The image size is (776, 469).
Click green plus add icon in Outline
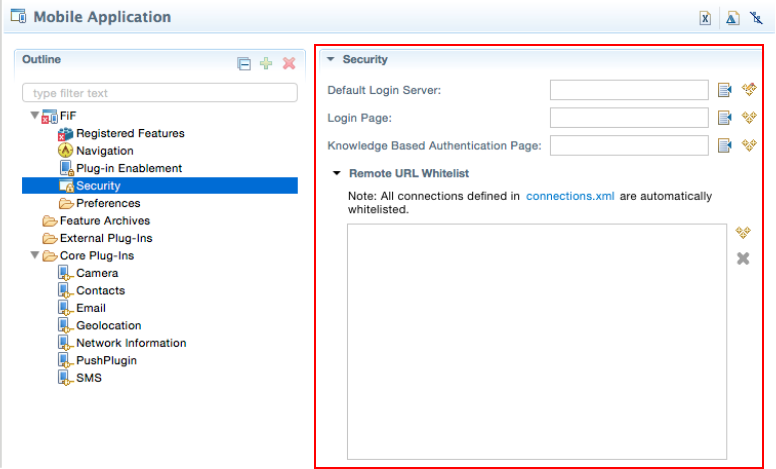click(x=266, y=63)
